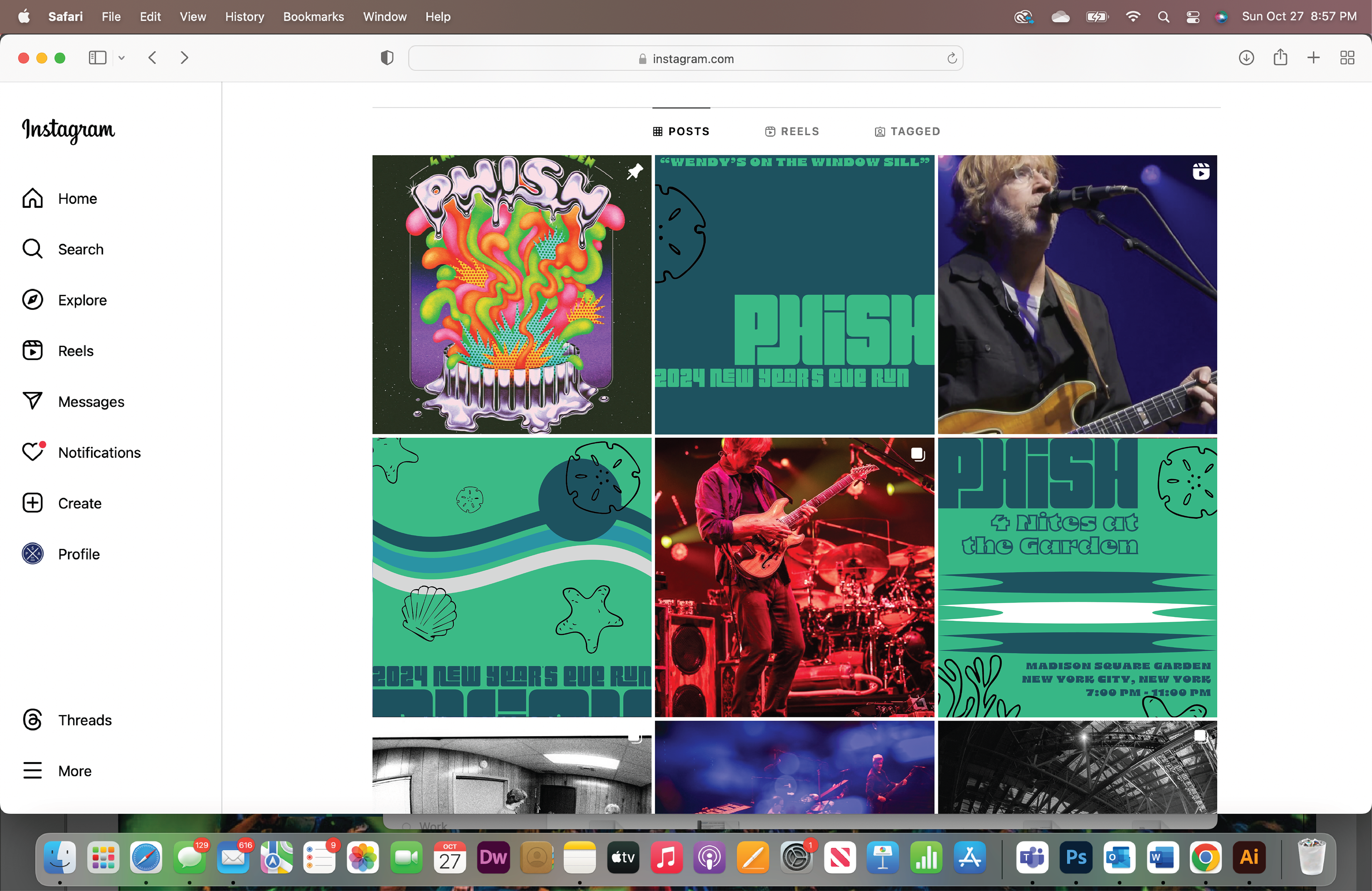Show Safari downloads
Viewport: 1372px width, 891px height.
click(x=1246, y=58)
